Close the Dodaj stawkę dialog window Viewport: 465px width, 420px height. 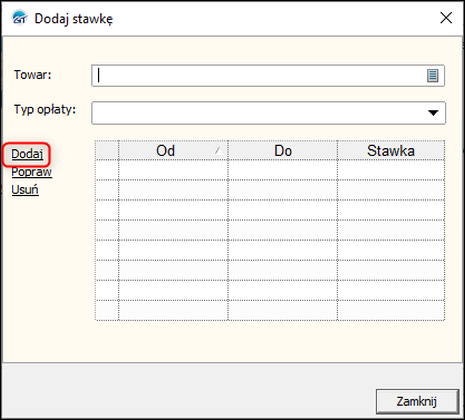point(446,18)
